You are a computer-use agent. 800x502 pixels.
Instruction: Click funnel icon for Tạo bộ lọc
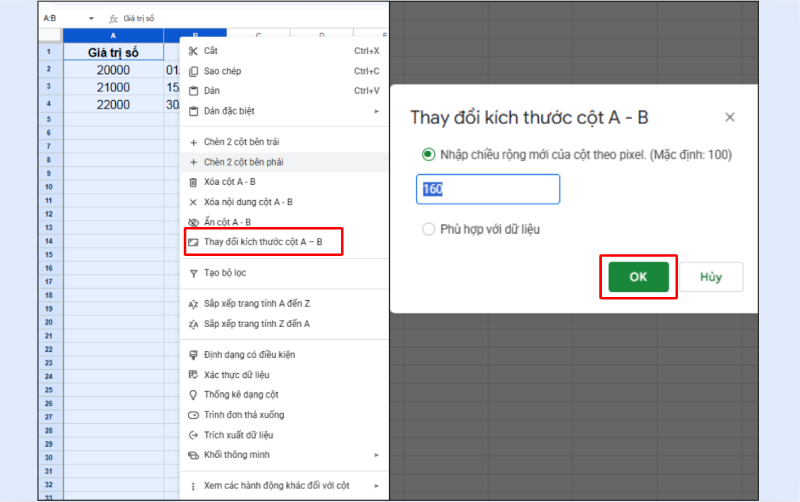pos(193,273)
